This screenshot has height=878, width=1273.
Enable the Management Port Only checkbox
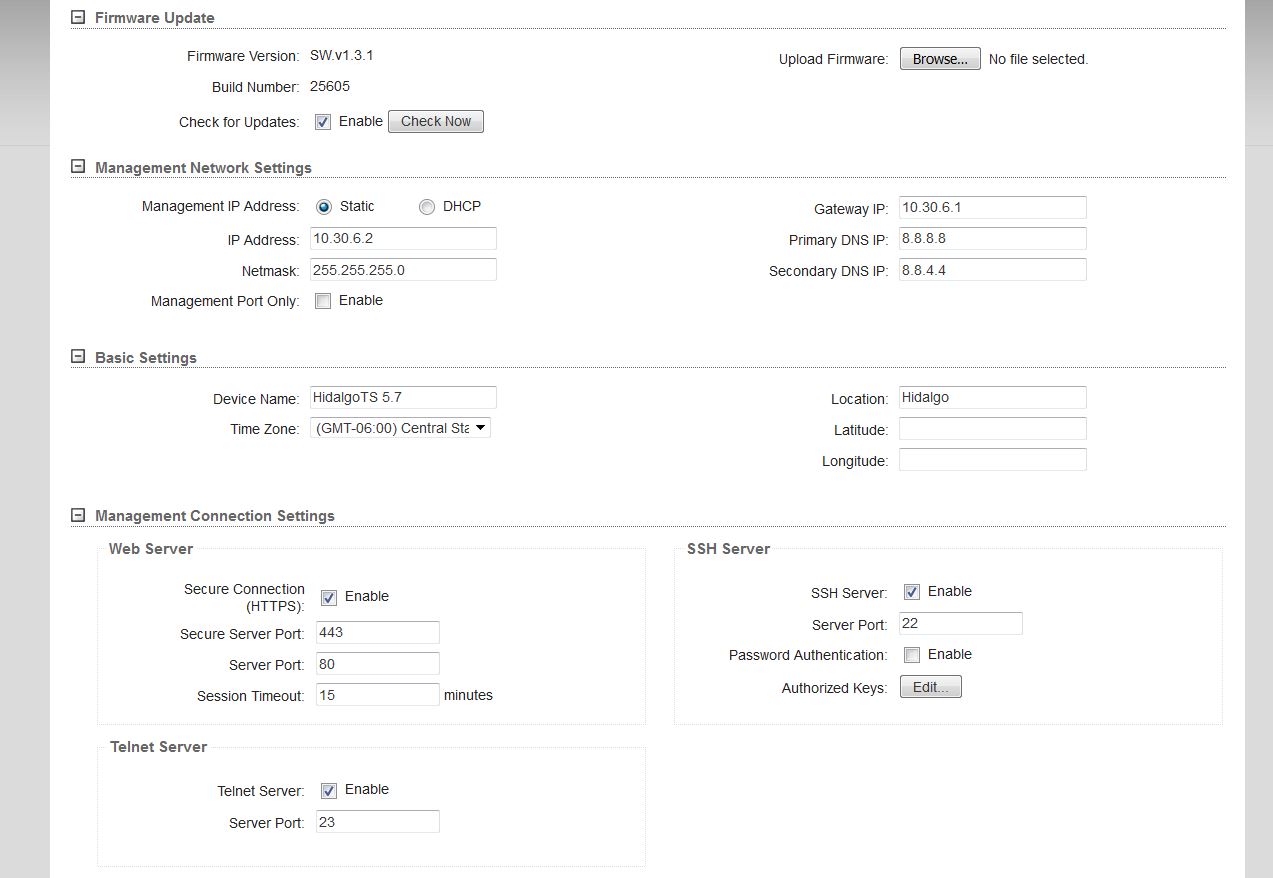(323, 301)
